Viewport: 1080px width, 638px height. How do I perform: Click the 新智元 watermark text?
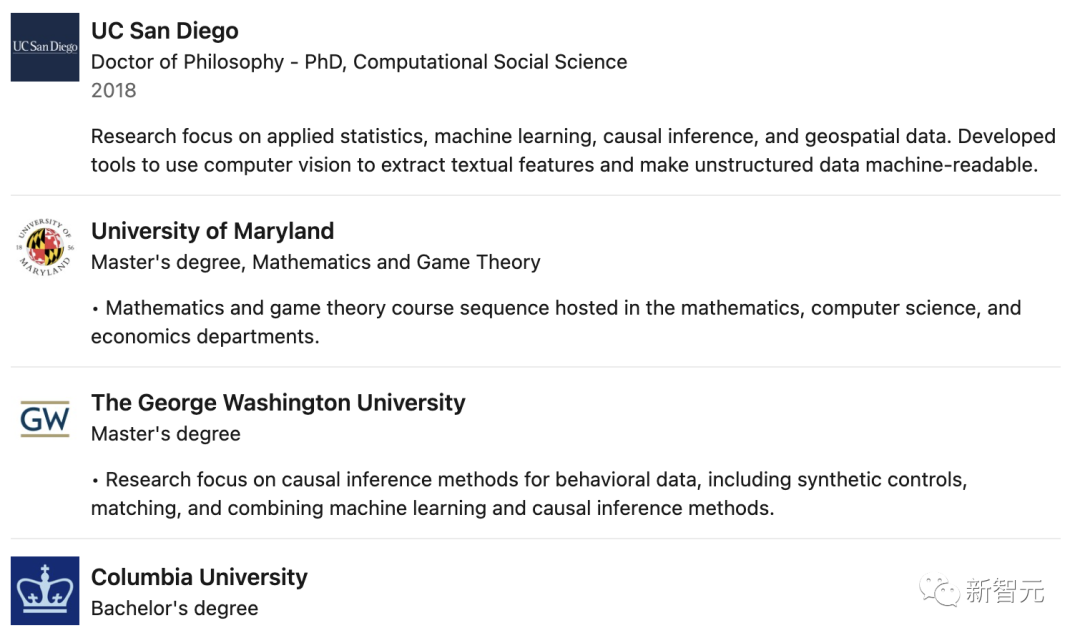tap(1004, 591)
